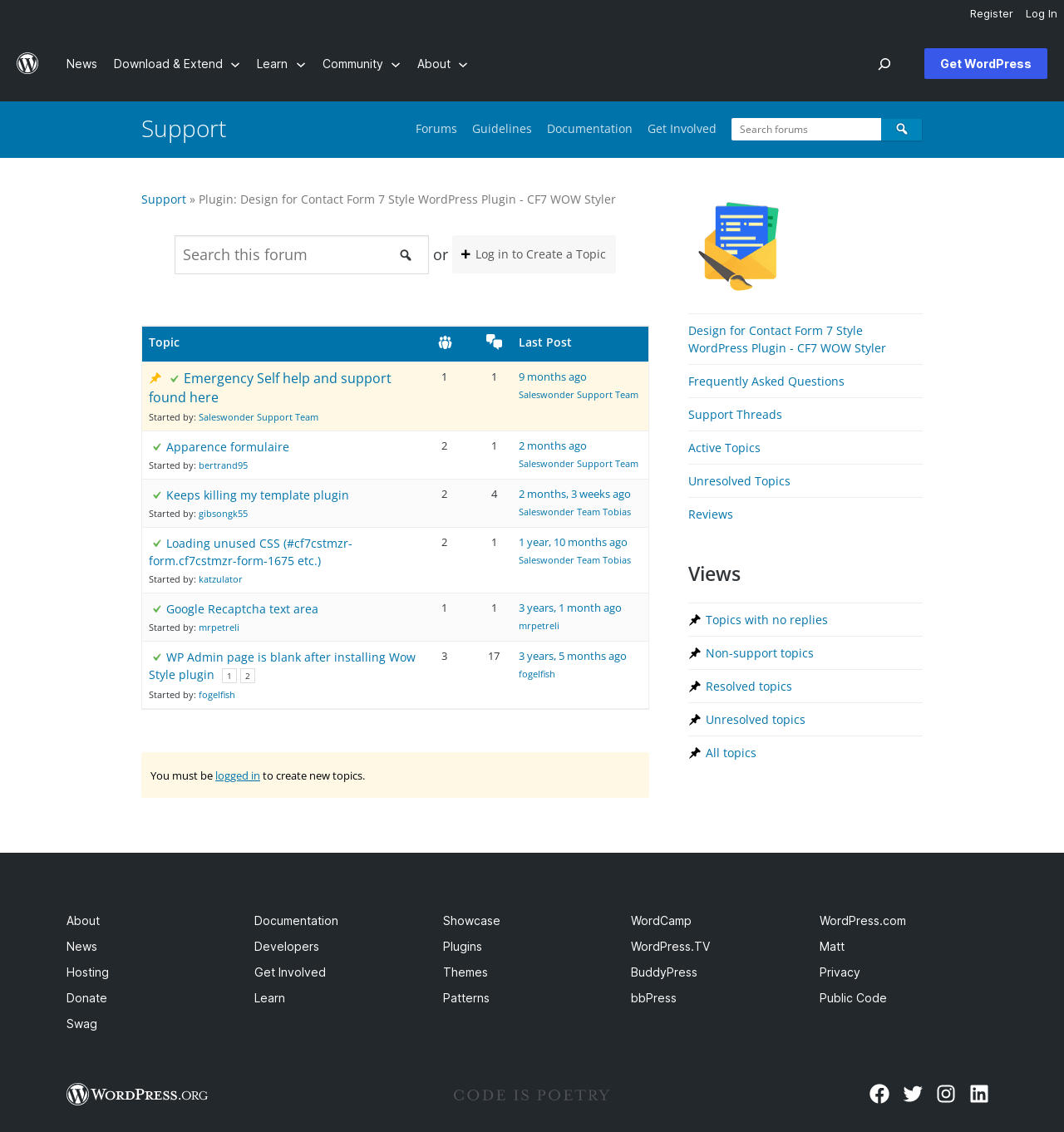
Task: Click pin icon beside Unresolved topics view
Action: pos(695,720)
